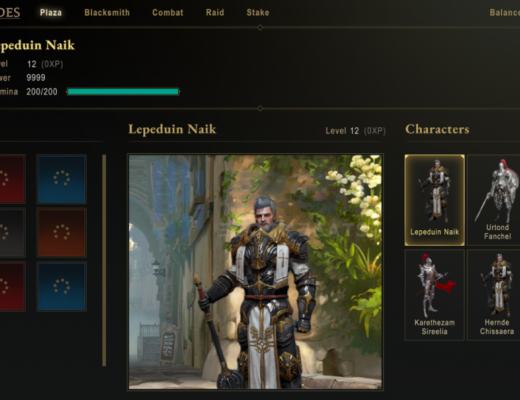Click the inventory vertical scrollbar
520x400 pixels.
(104, 260)
